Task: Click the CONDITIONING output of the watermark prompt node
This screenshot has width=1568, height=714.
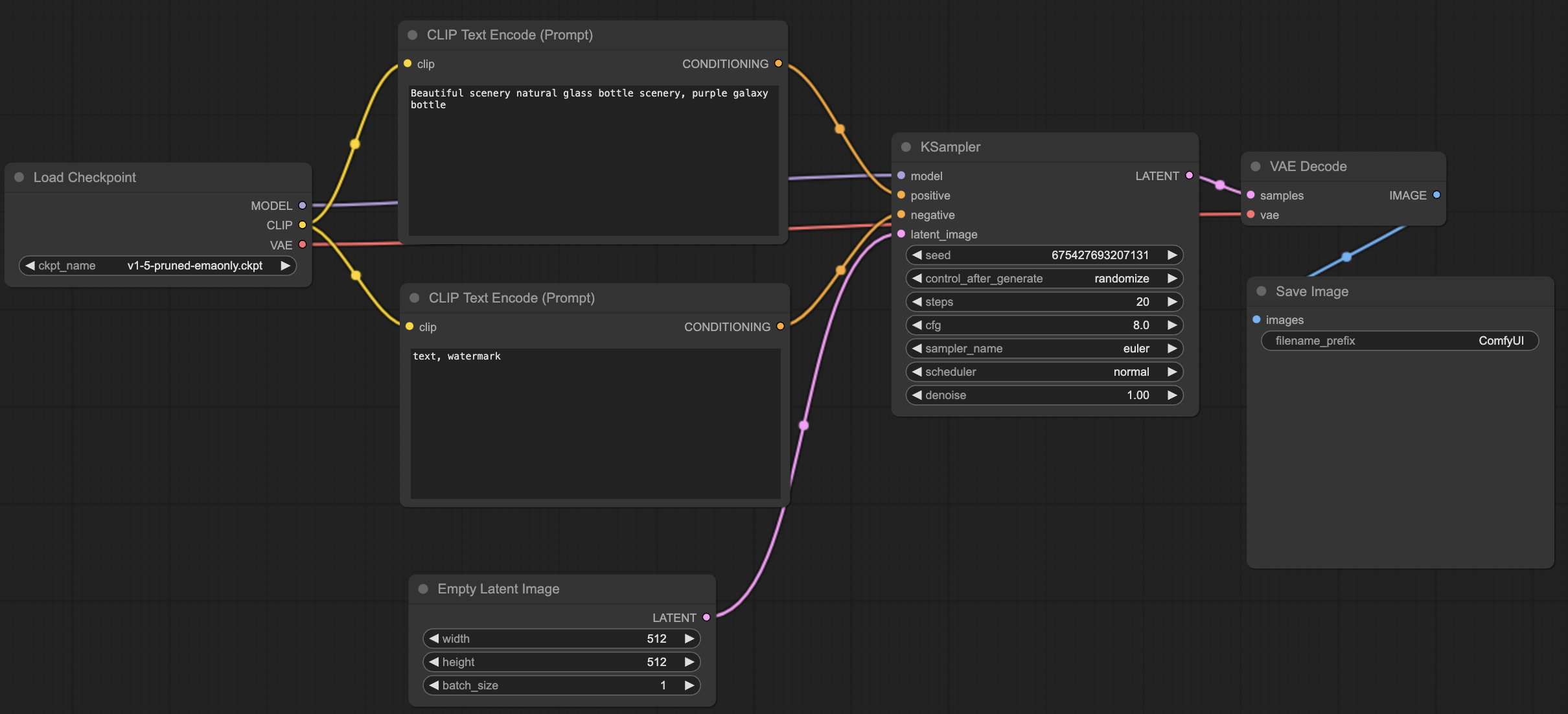Action: click(x=780, y=327)
